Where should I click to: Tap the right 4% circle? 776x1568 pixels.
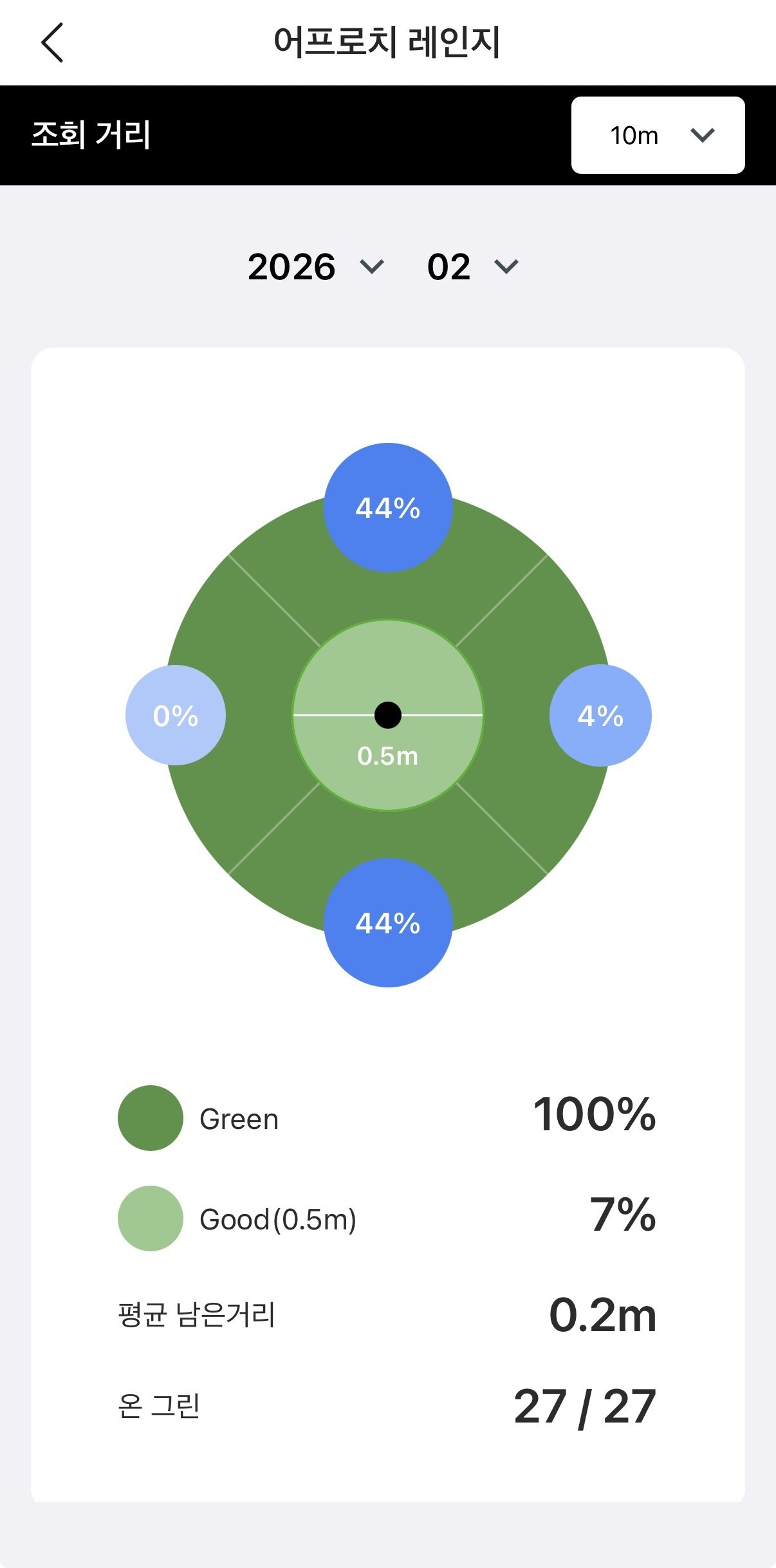tap(600, 715)
